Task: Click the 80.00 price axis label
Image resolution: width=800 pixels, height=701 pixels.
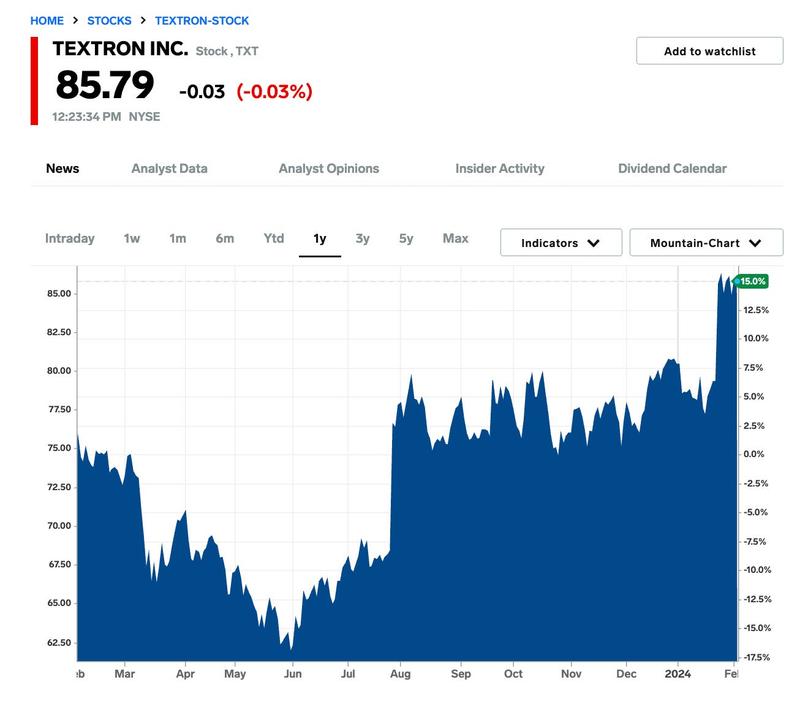Action: point(59,371)
